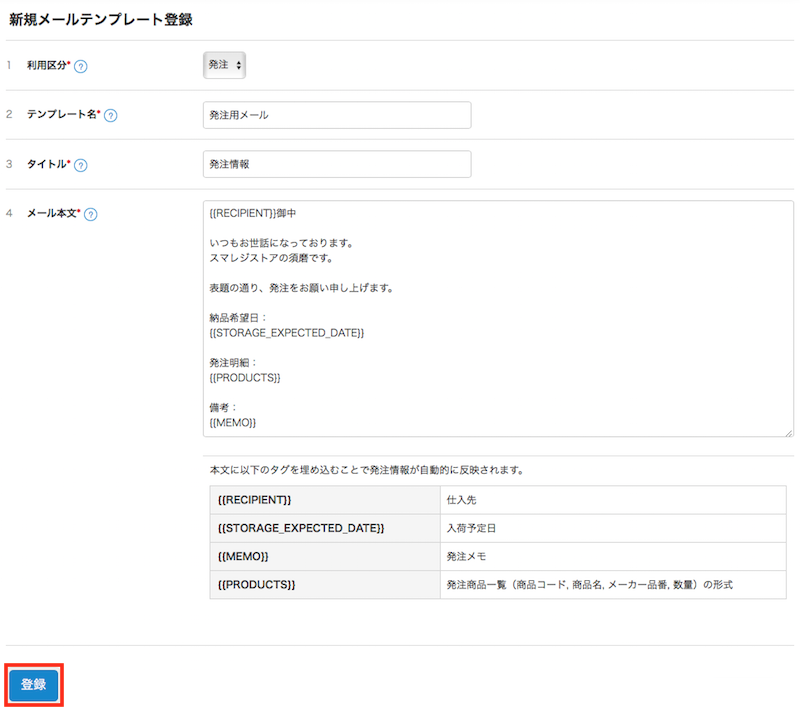Select the 発注メモ description cell

click(612, 556)
